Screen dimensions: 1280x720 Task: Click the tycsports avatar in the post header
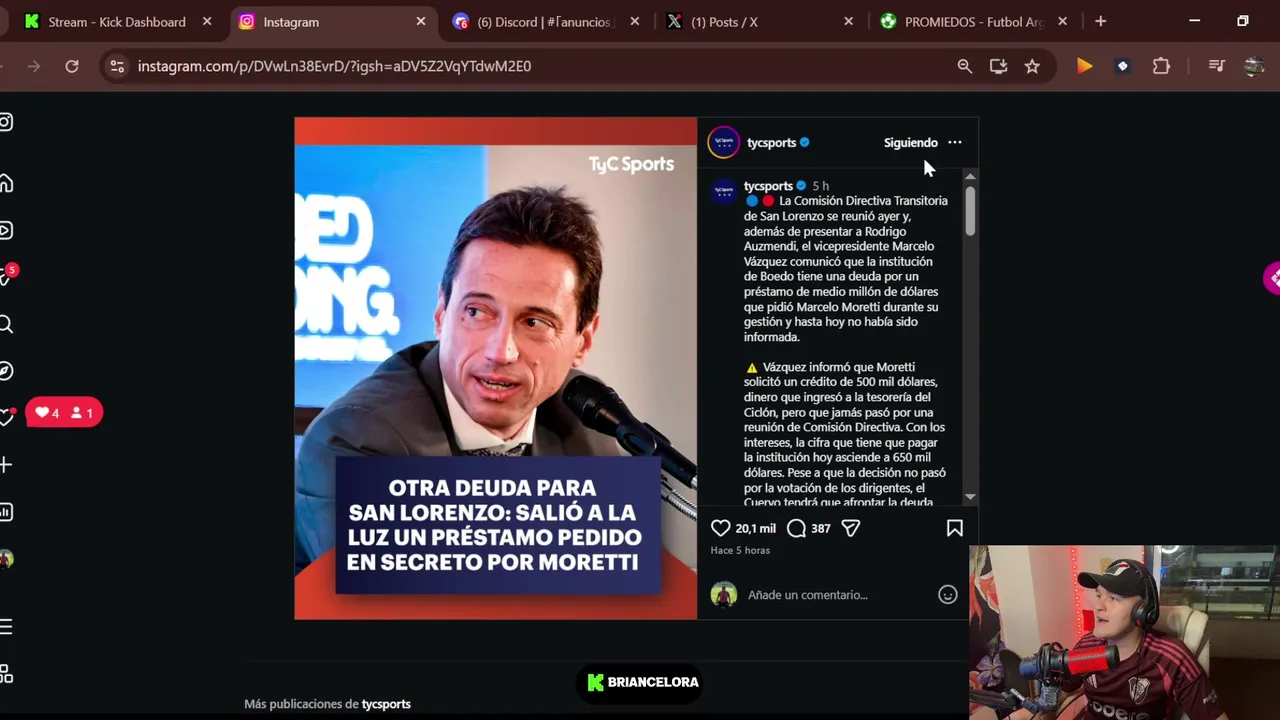click(x=724, y=143)
